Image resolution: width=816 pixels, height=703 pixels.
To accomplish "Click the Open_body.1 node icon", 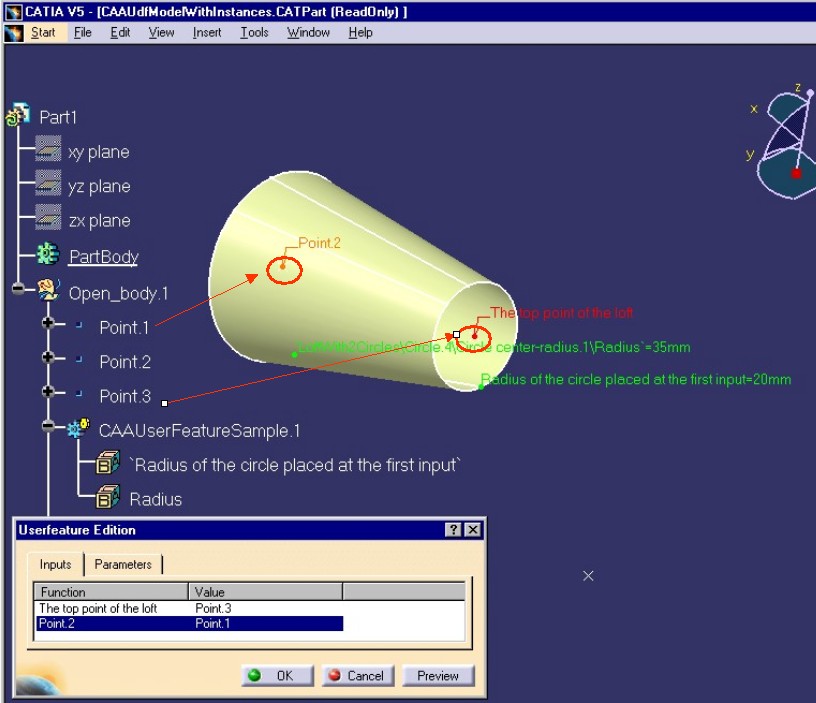I will [48, 290].
